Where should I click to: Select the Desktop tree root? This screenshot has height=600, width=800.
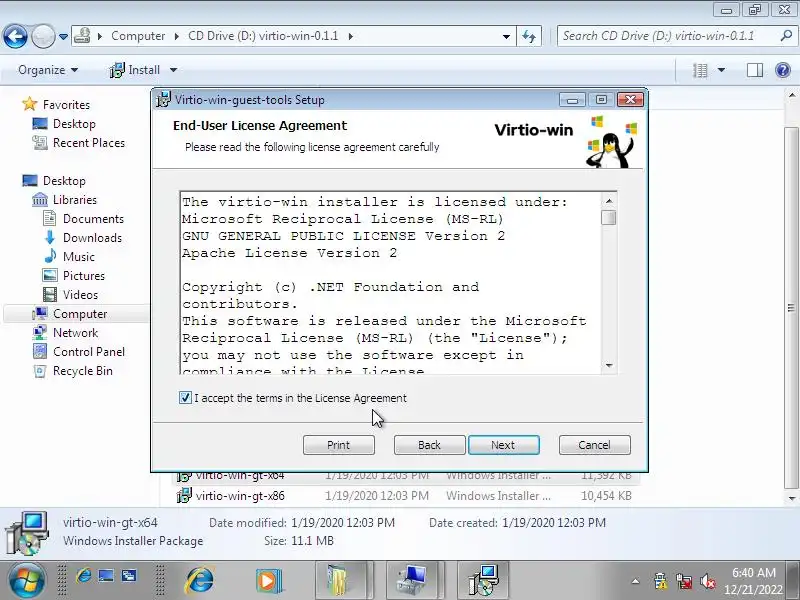point(64,181)
